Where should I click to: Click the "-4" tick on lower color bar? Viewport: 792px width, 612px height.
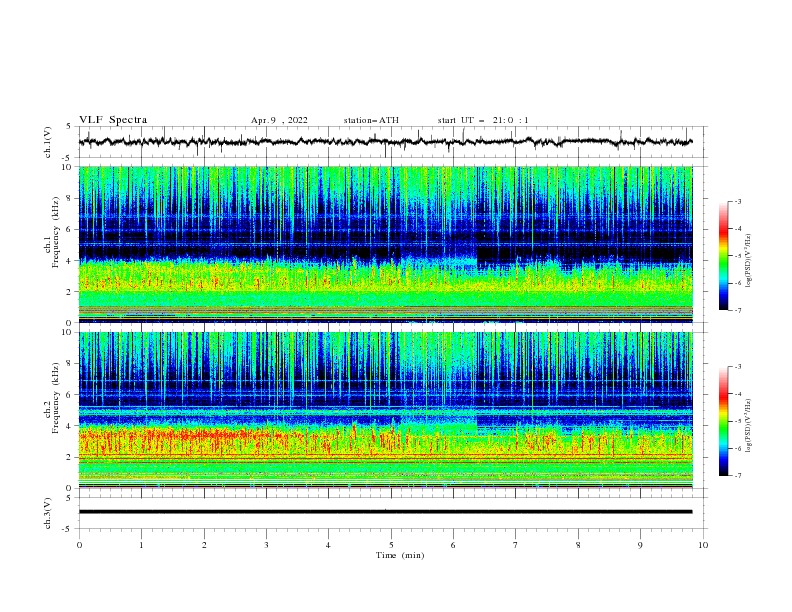tap(737, 394)
